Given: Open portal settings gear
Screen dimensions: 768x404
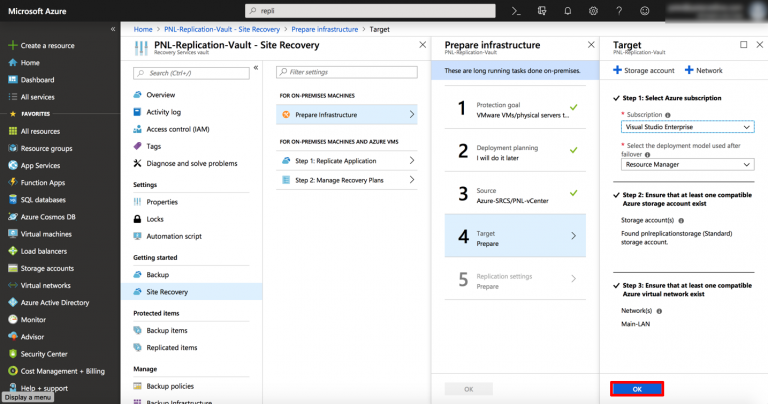Looking at the screenshot, I should click(x=593, y=11).
